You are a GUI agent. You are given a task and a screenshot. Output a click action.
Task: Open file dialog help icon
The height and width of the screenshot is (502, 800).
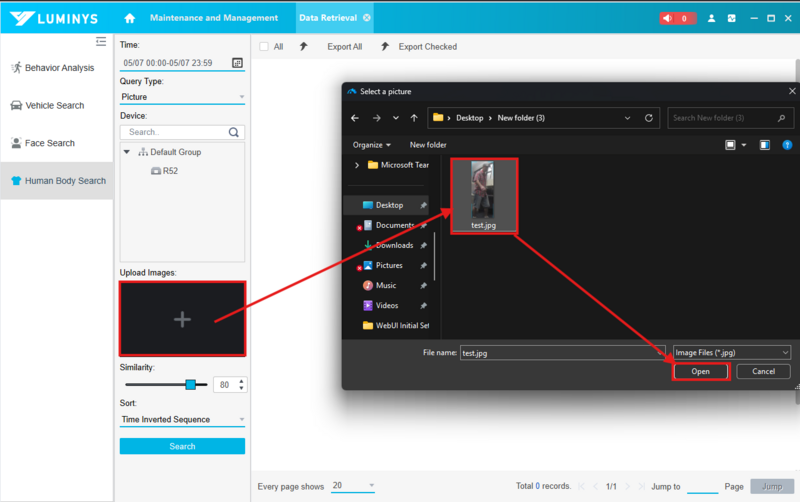coord(787,145)
